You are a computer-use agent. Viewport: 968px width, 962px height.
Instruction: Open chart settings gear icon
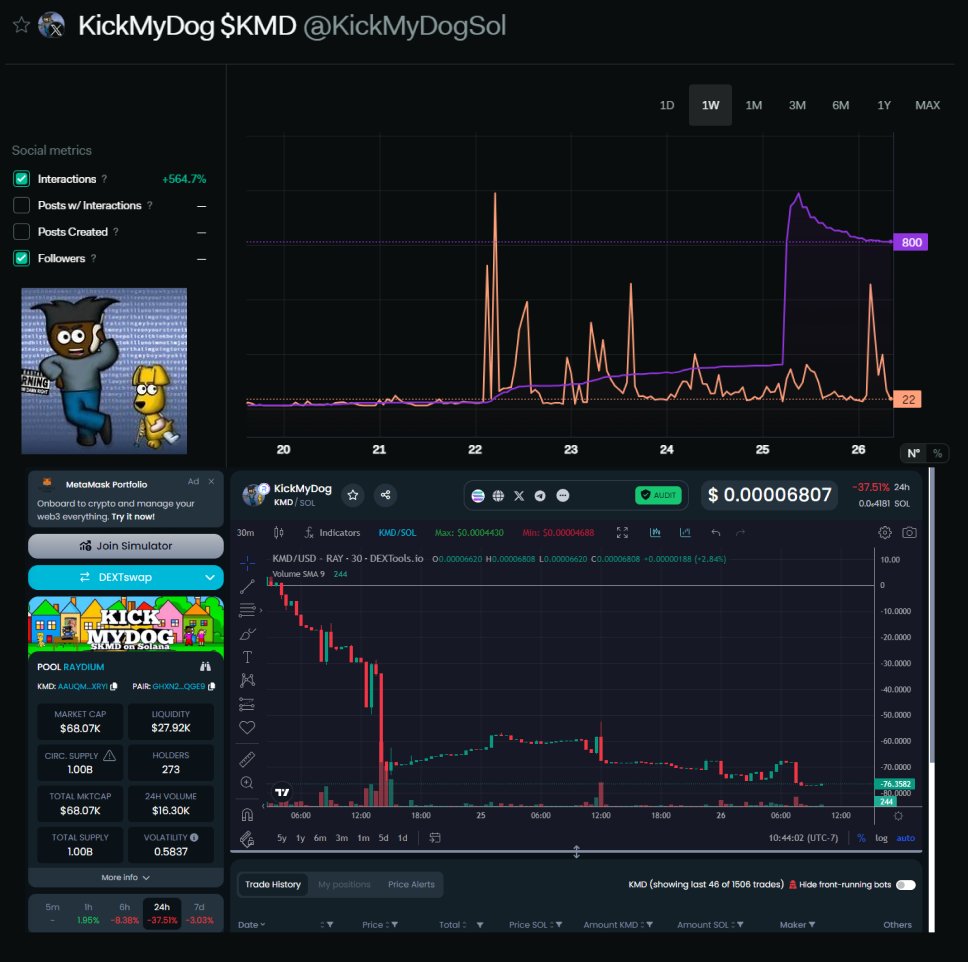[x=885, y=532]
